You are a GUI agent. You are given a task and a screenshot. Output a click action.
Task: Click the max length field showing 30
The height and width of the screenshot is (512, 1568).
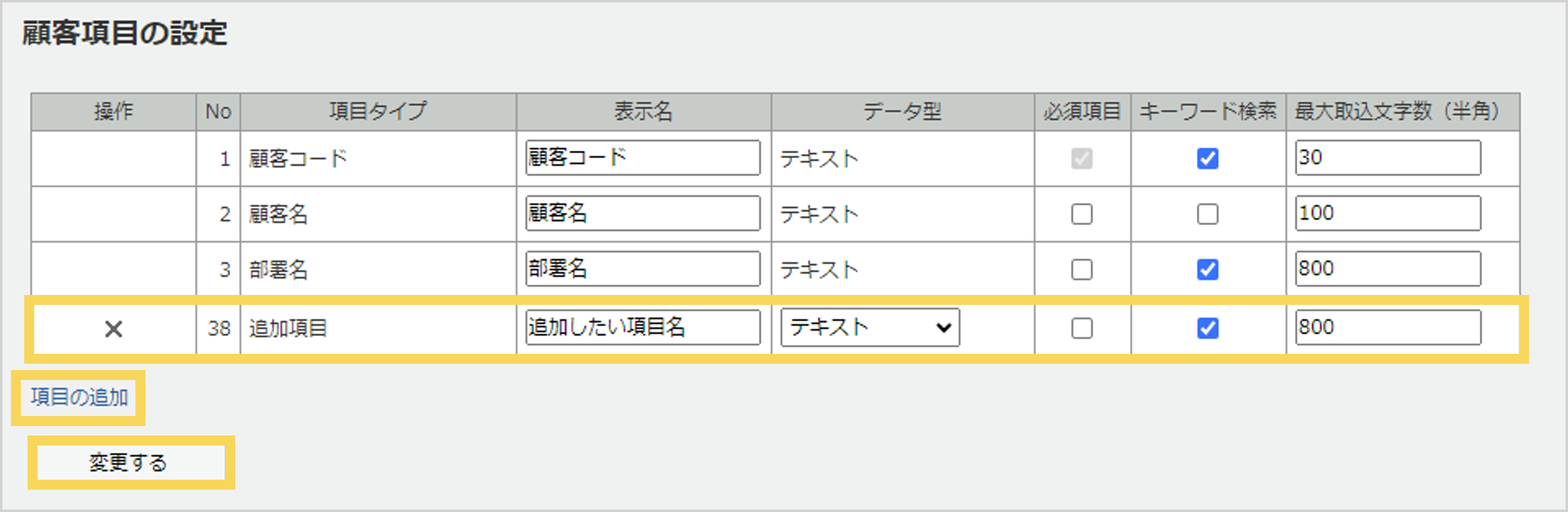pyautogui.click(x=1388, y=158)
